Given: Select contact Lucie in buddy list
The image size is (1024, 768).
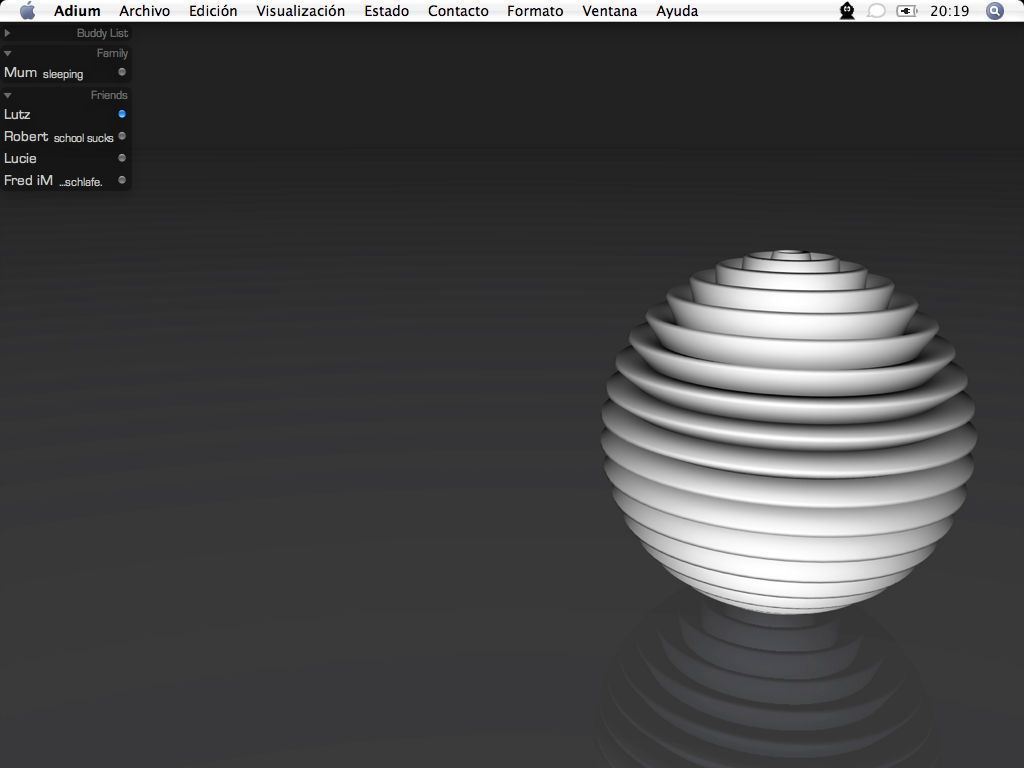Looking at the screenshot, I should pos(21,158).
